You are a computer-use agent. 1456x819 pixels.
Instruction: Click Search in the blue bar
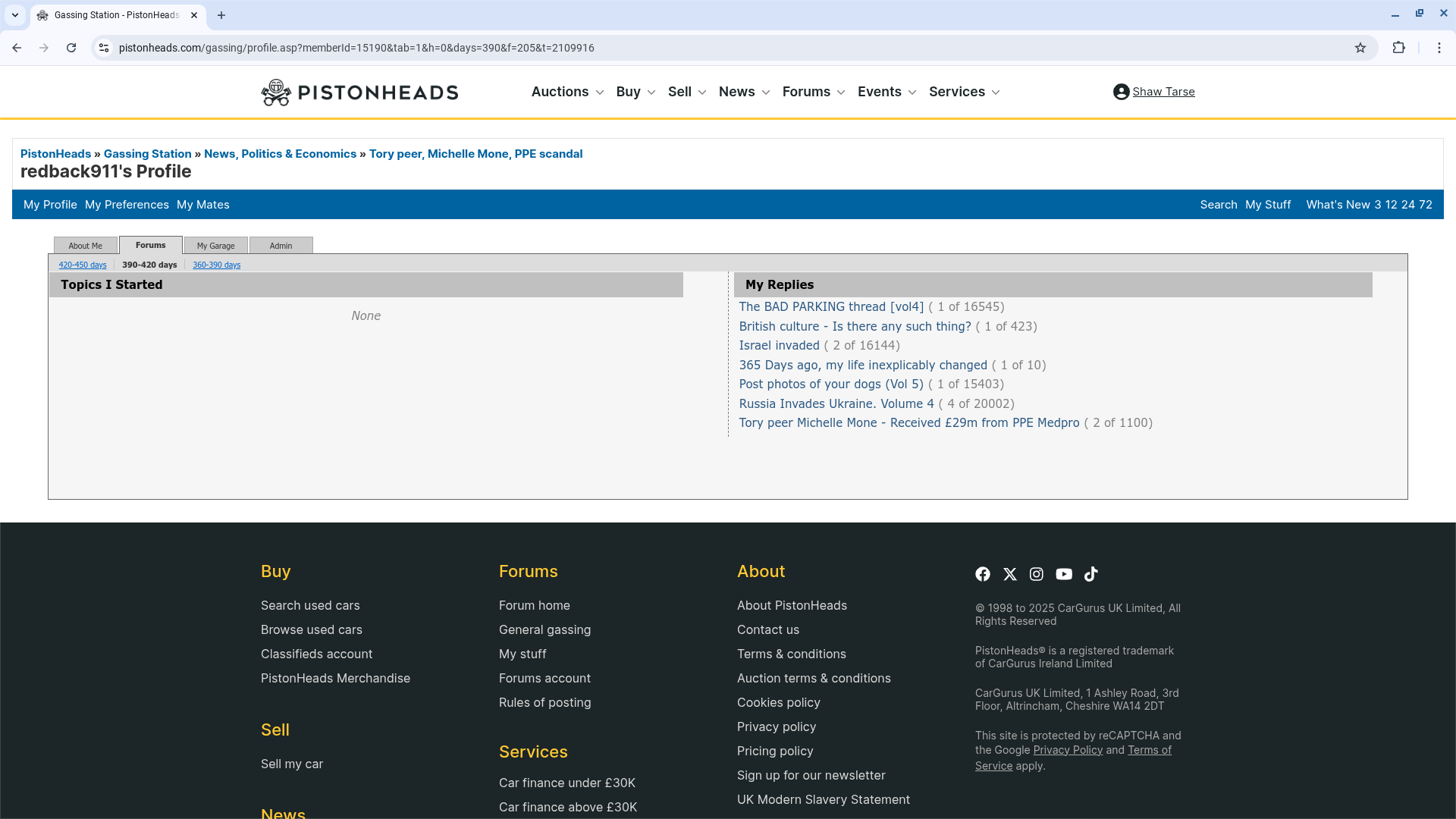[x=1219, y=205]
